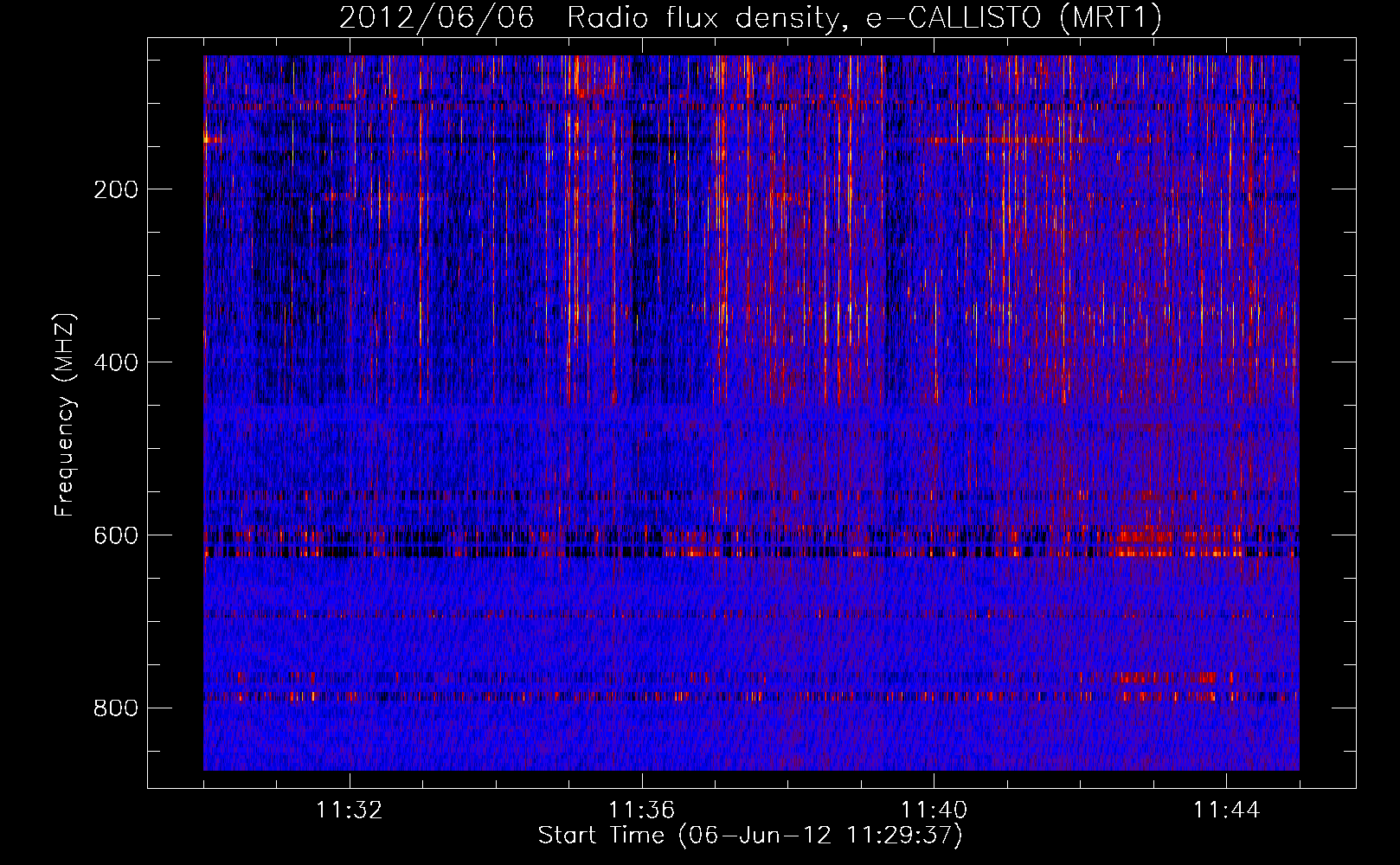Click the 11:44 time tick label

(1227, 810)
